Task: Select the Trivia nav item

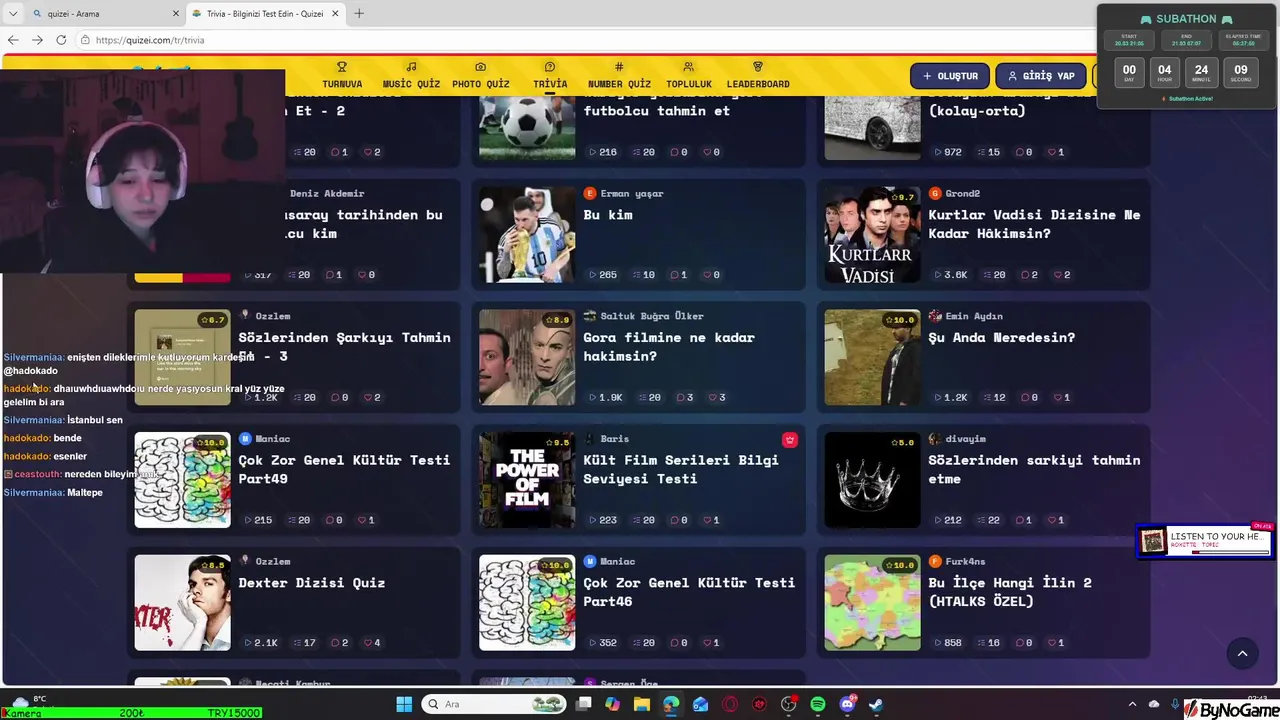Action: [x=550, y=76]
